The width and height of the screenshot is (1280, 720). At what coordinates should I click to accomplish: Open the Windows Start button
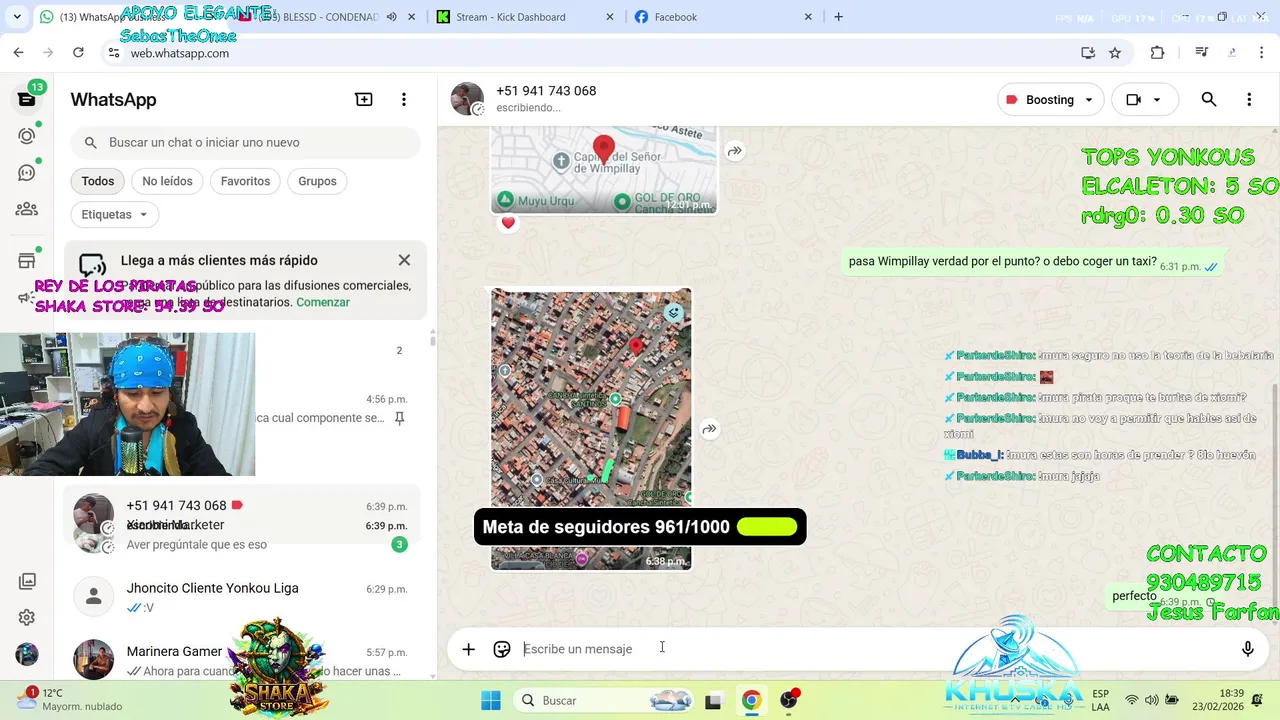click(490, 700)
